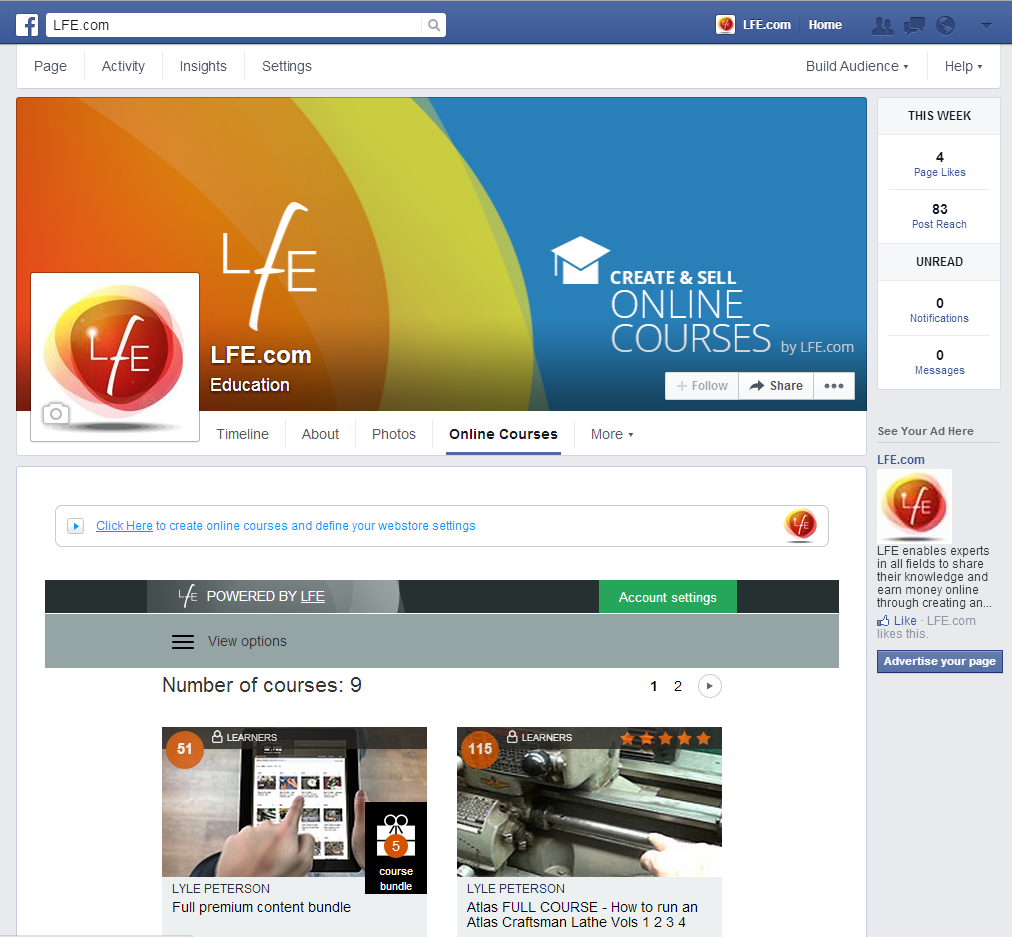This screenshot has height=937, width=1012.
Task: Click the Account settings button
Action: (x=667, y=598)
